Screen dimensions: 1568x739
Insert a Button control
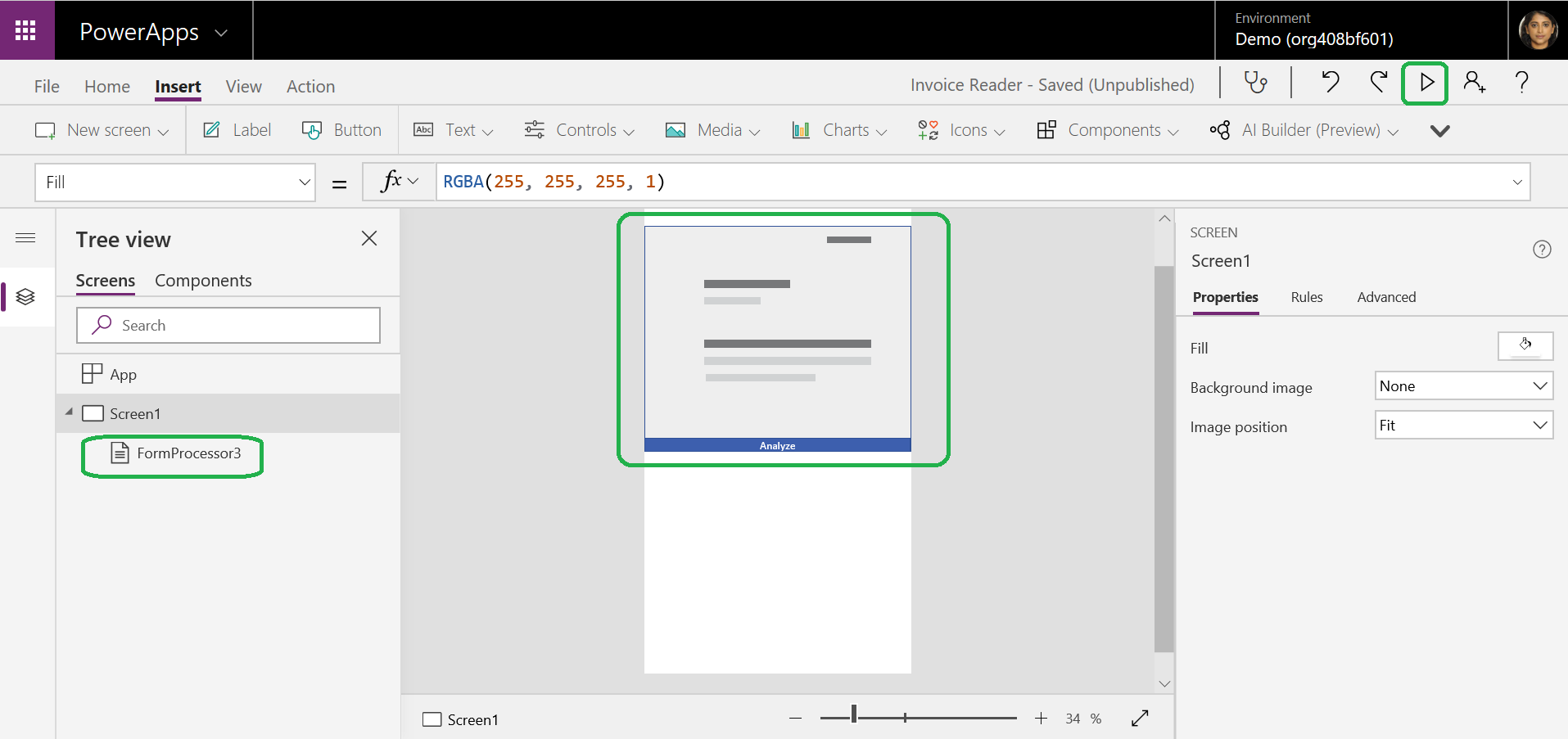(341, 130)
